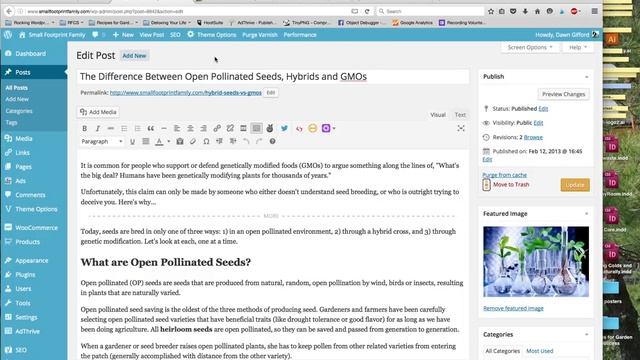Screen dimensions: 640x360
Task: Expand the Screen Options panel
Action: click(x=529, y=47)
